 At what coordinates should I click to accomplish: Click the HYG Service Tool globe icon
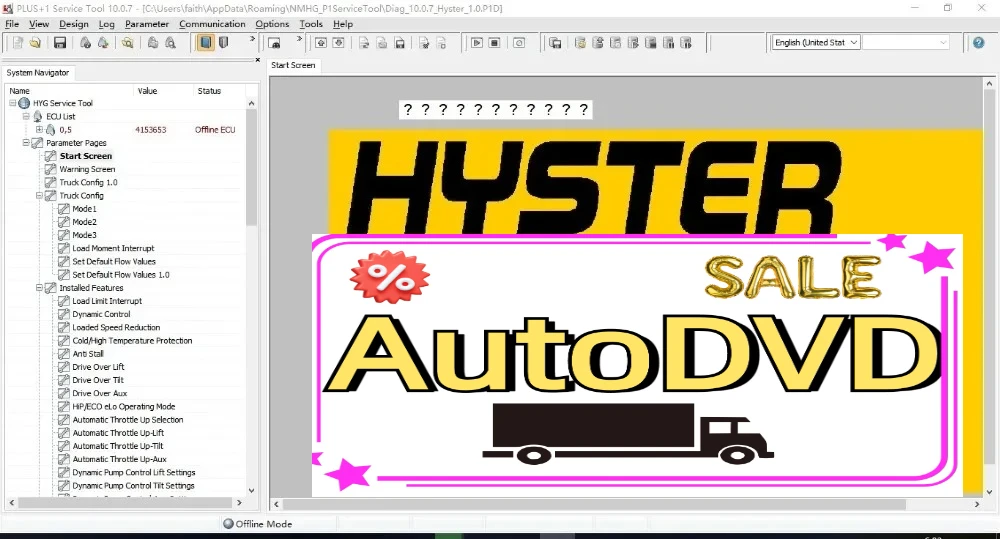pos(24,103)
